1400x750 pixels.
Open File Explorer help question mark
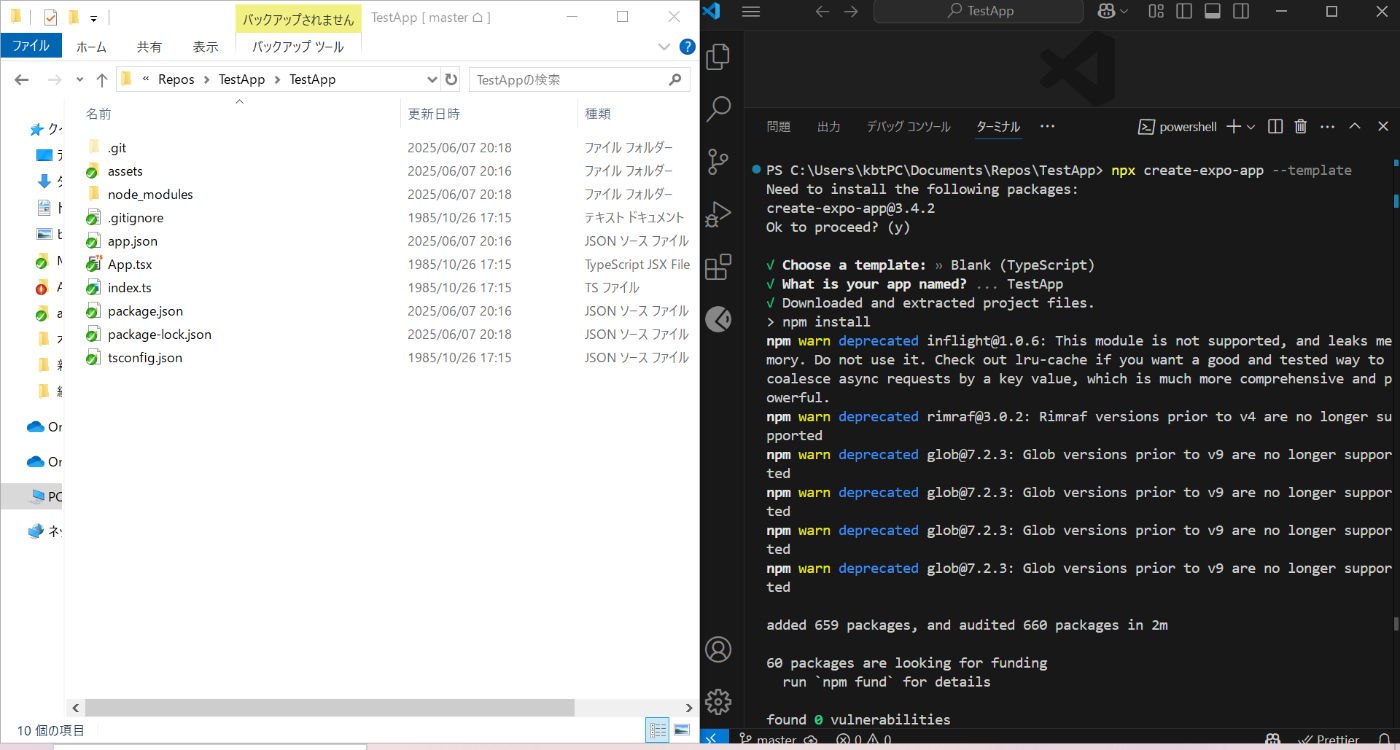click(687, 46)
